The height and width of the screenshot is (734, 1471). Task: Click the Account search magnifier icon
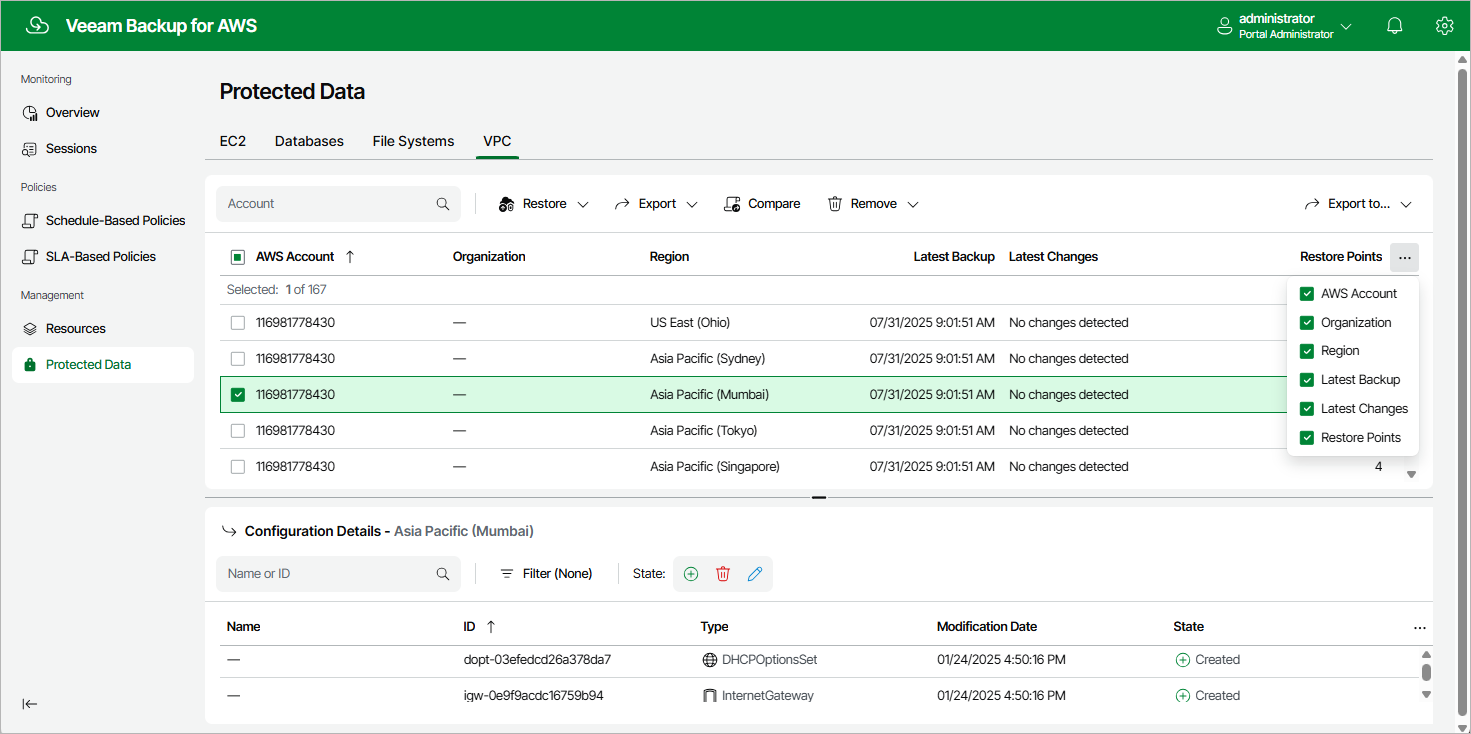(x=443, y=204)
